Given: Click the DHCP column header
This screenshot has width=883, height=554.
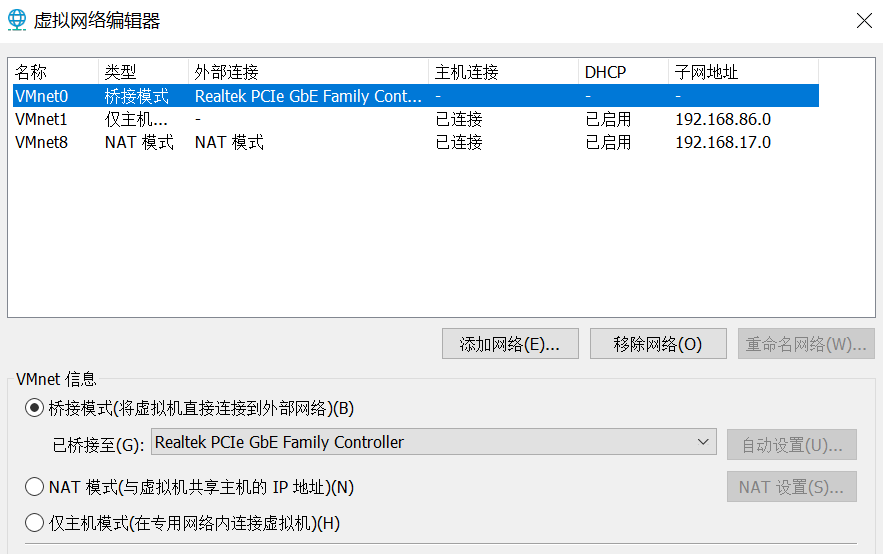Looking at the screenshot, I should coord(622,72).
